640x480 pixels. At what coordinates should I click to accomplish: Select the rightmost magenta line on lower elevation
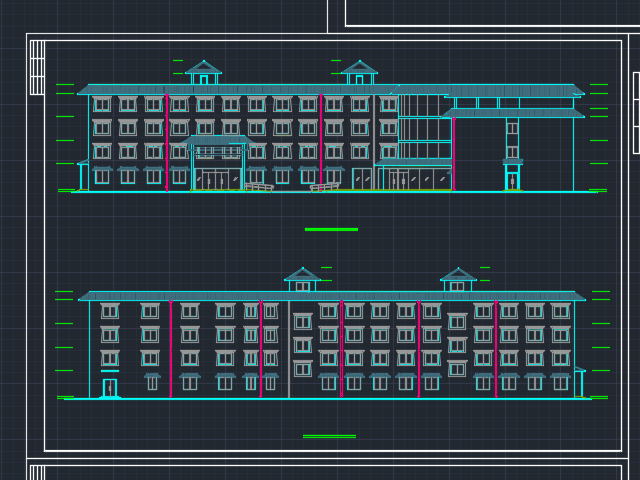click(495, 348)
